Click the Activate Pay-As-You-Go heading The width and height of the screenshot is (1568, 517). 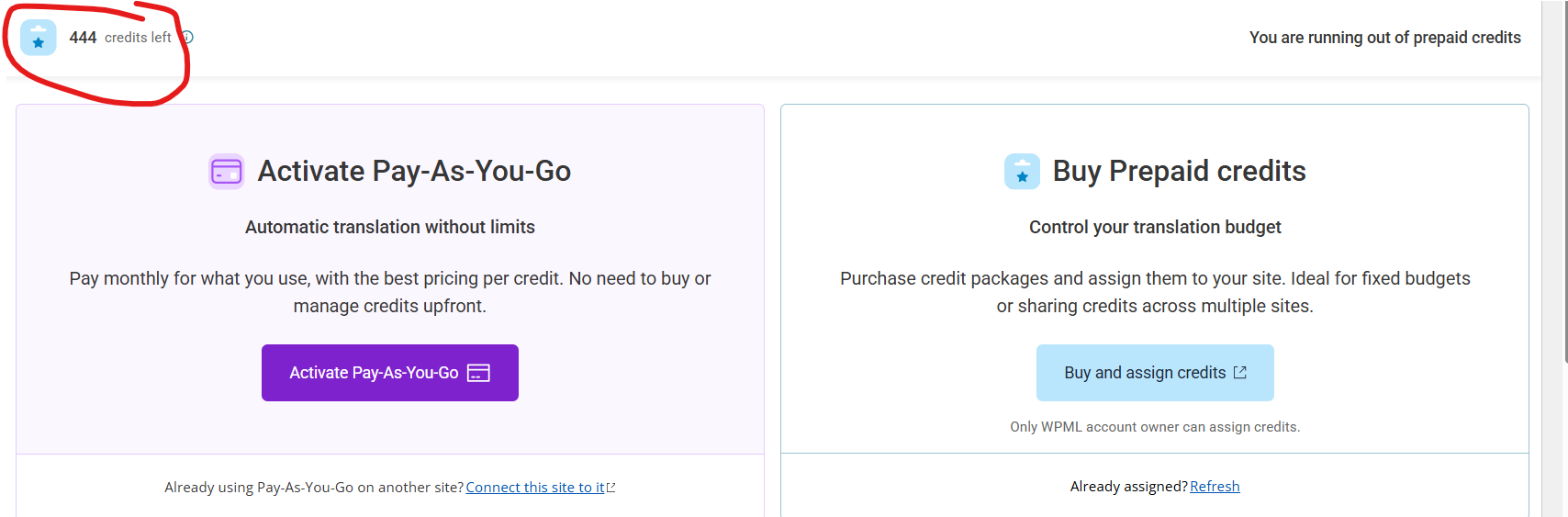(414, 172)
